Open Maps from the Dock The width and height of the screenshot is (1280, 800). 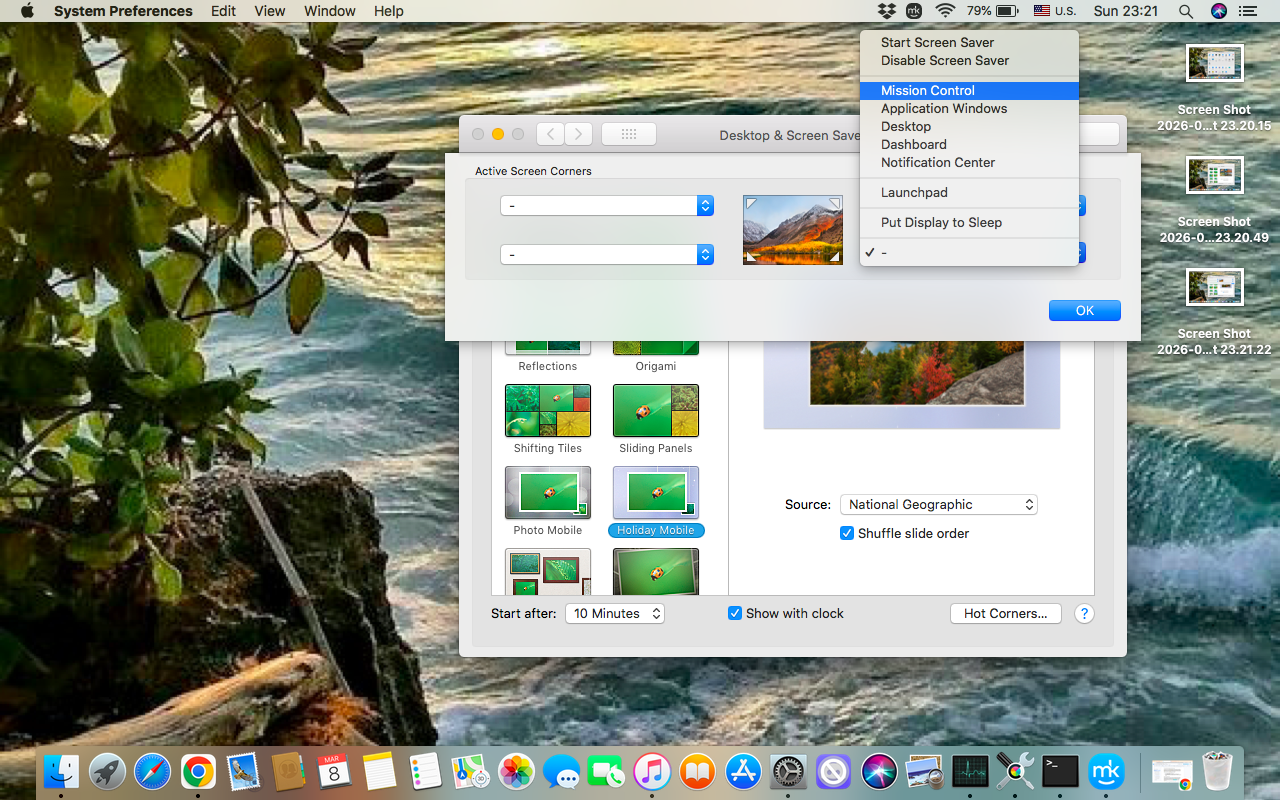pos(469,771)
